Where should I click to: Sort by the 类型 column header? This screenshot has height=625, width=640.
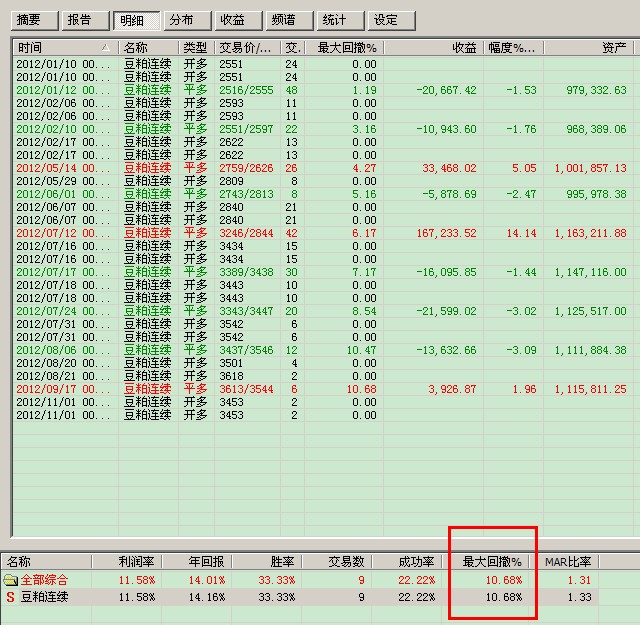196,48
